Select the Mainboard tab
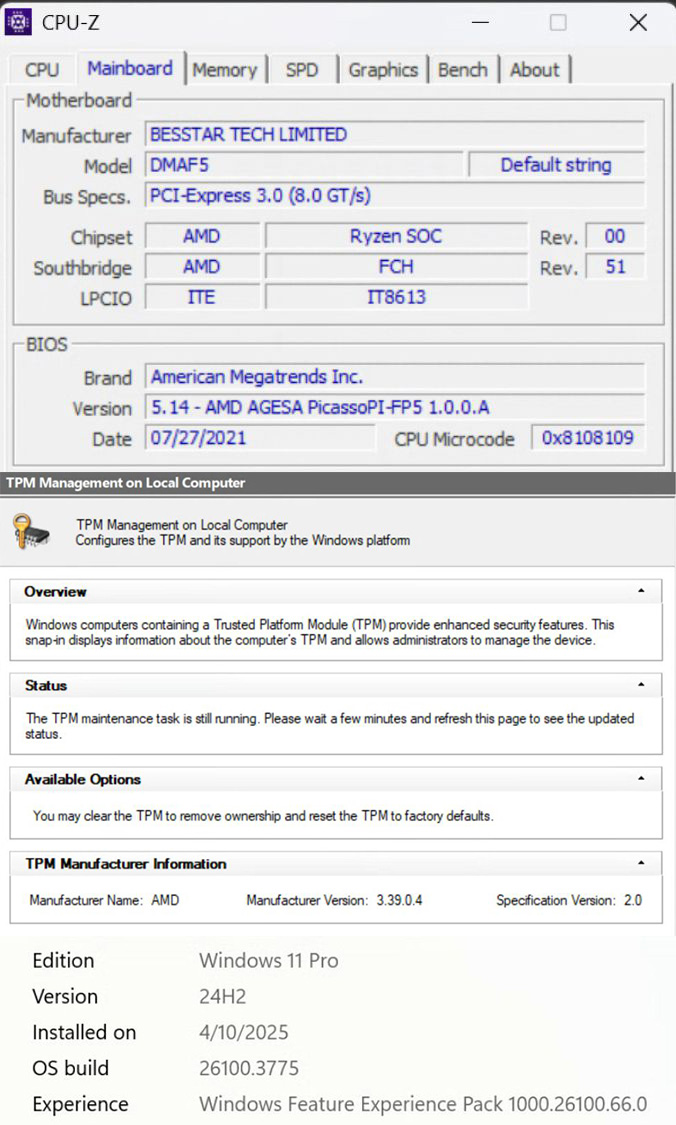The height and width of the screenshot is (1125, 676). (x=130, y=68)
